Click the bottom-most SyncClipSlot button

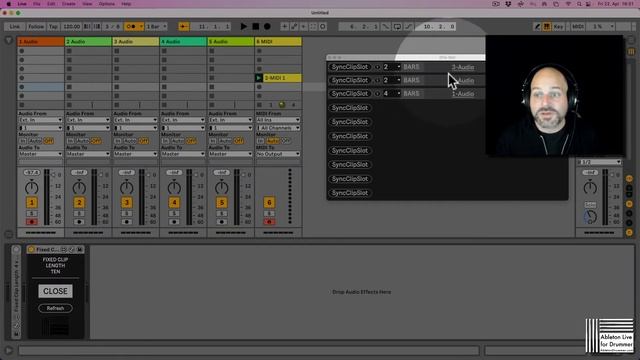[x=350, y=193]
